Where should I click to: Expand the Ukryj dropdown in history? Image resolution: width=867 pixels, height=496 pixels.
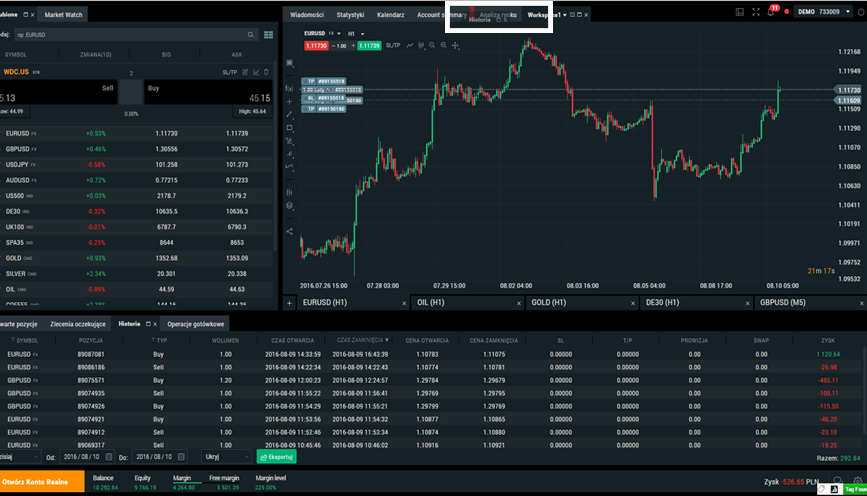[x=225, y=456]
